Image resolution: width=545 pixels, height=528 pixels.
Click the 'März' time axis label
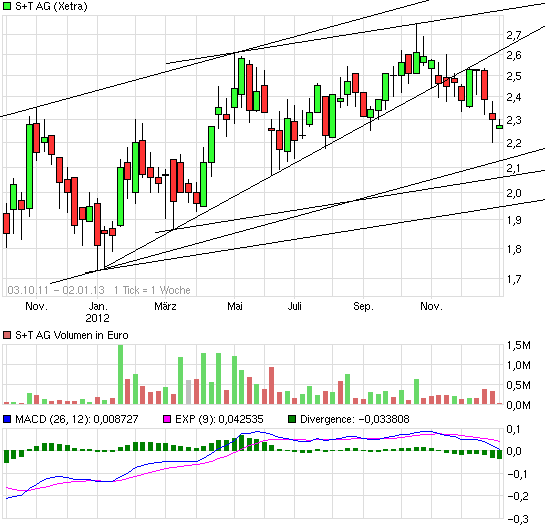point(165,306)
